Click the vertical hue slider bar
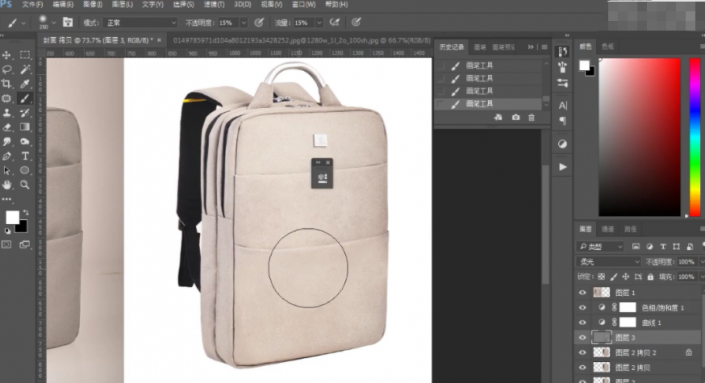The height and width of the screenshot is (383, 705). (695, 137)
